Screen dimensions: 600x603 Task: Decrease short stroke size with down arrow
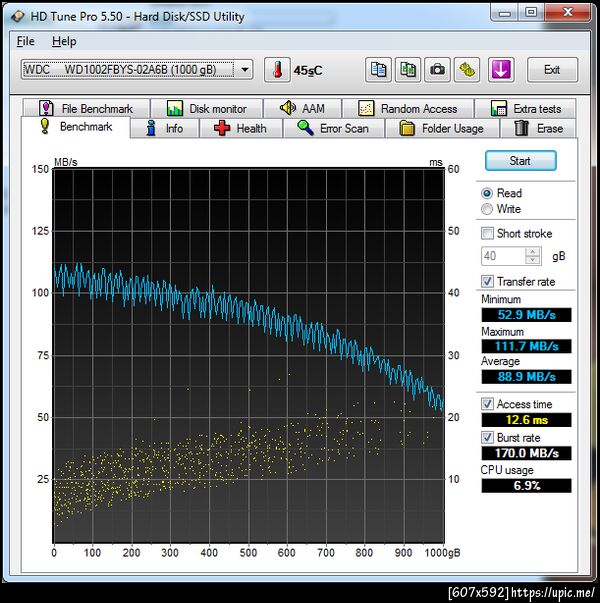[x=533, y=260]
